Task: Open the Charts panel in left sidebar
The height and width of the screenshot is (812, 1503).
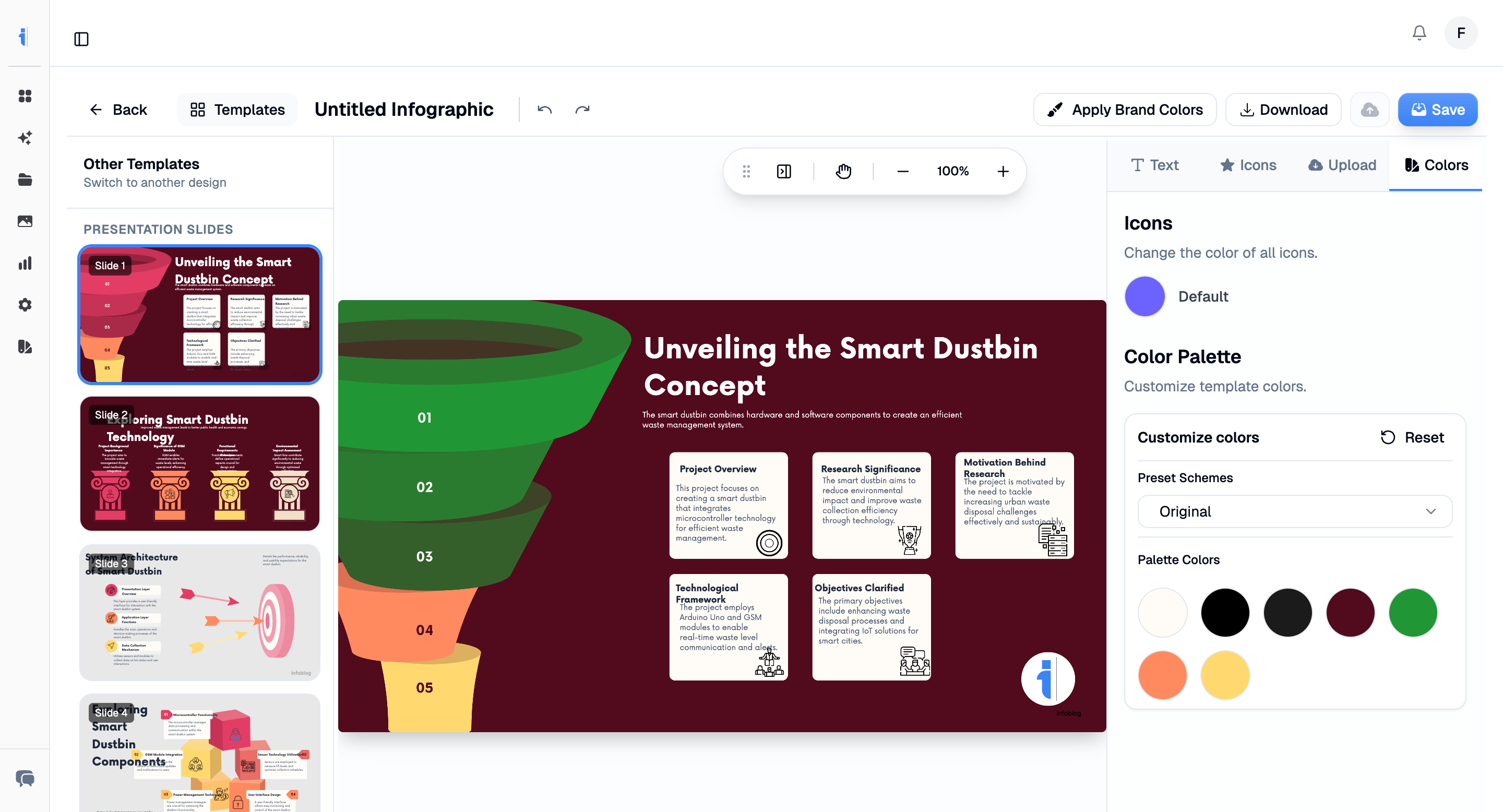Action: click(x=25, y=263)
